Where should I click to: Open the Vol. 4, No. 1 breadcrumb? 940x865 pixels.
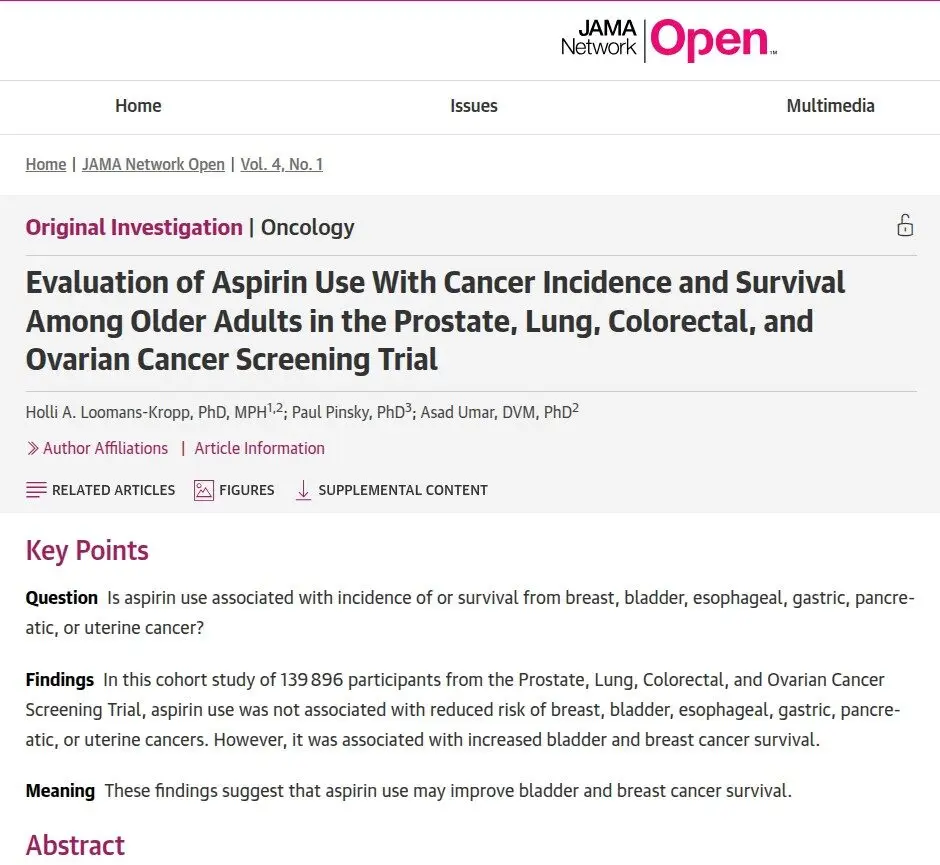point(282,164)
